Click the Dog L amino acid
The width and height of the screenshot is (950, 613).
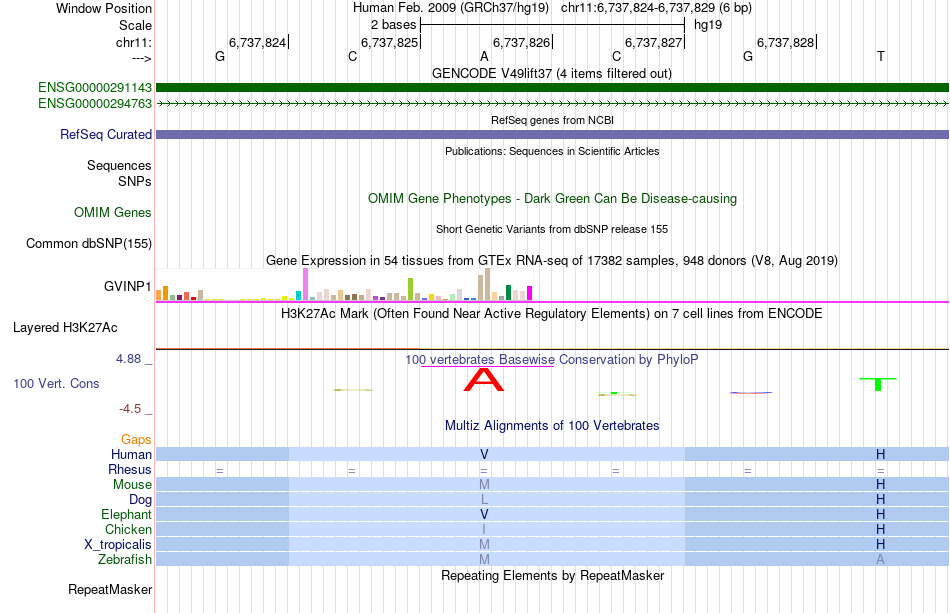(484, 500)
